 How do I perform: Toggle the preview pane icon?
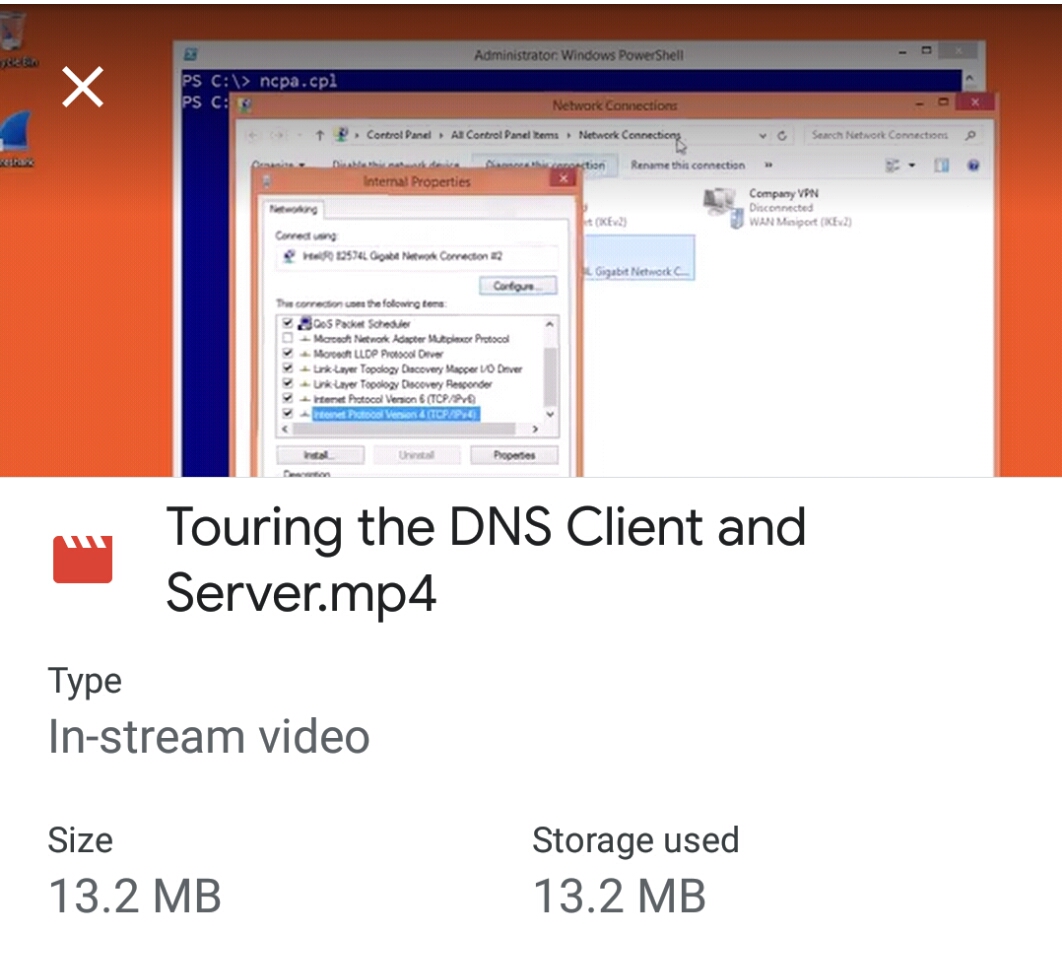tap(941, 165)
